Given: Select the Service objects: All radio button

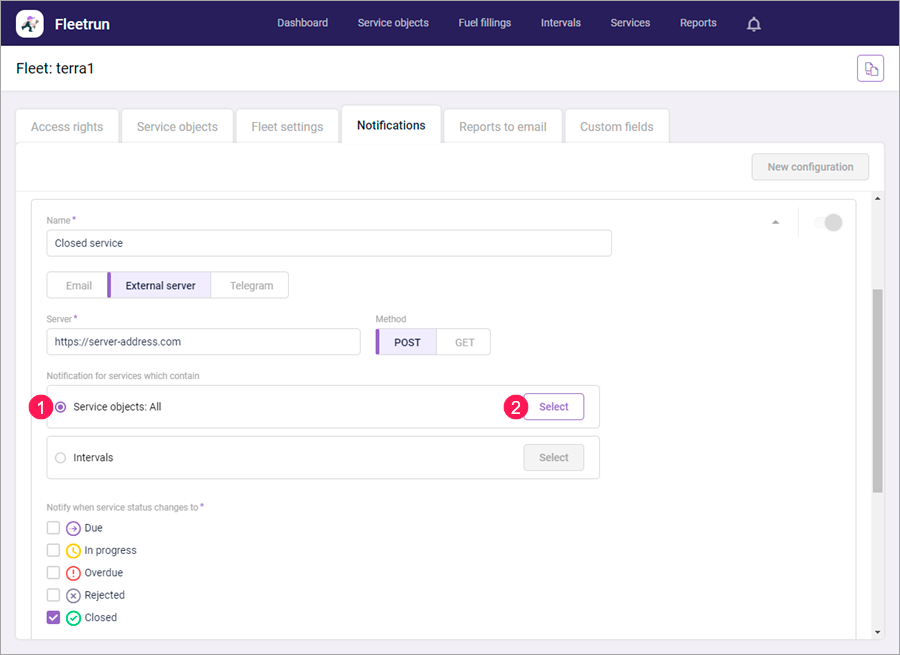Looking at the screenshot, I should tap(60, 406).
